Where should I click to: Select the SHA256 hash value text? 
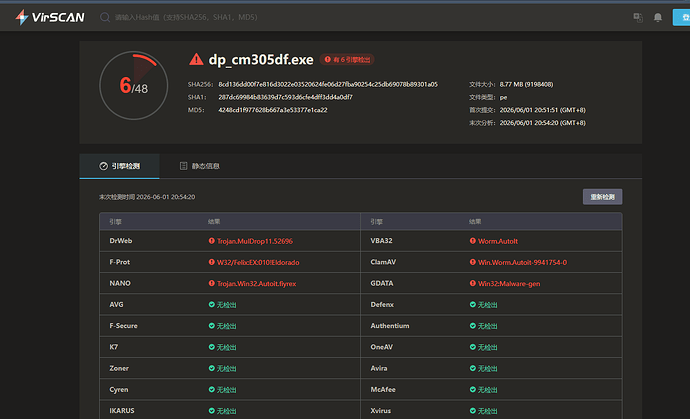click(328, 84)
